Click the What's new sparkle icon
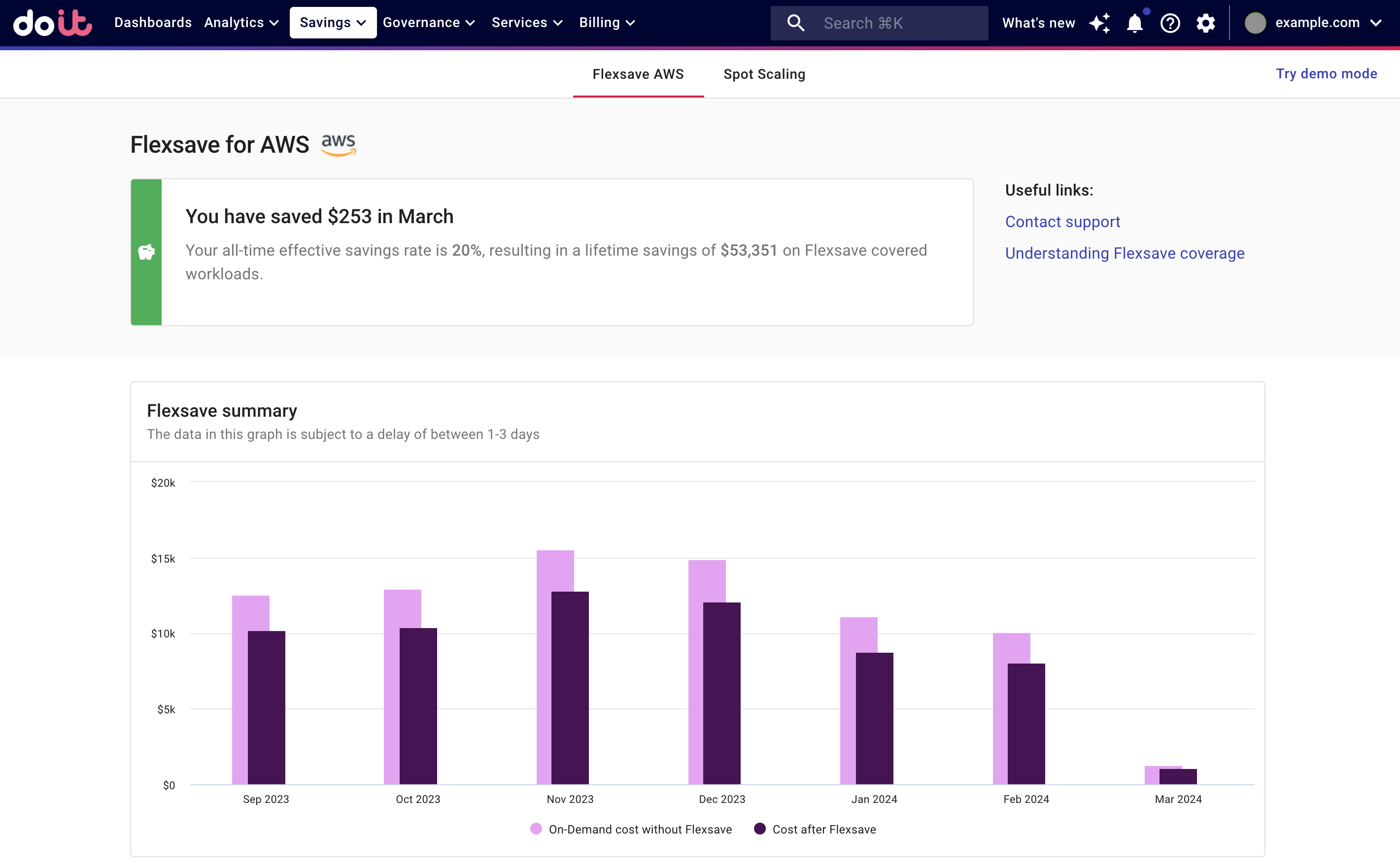 (1100, 22)
